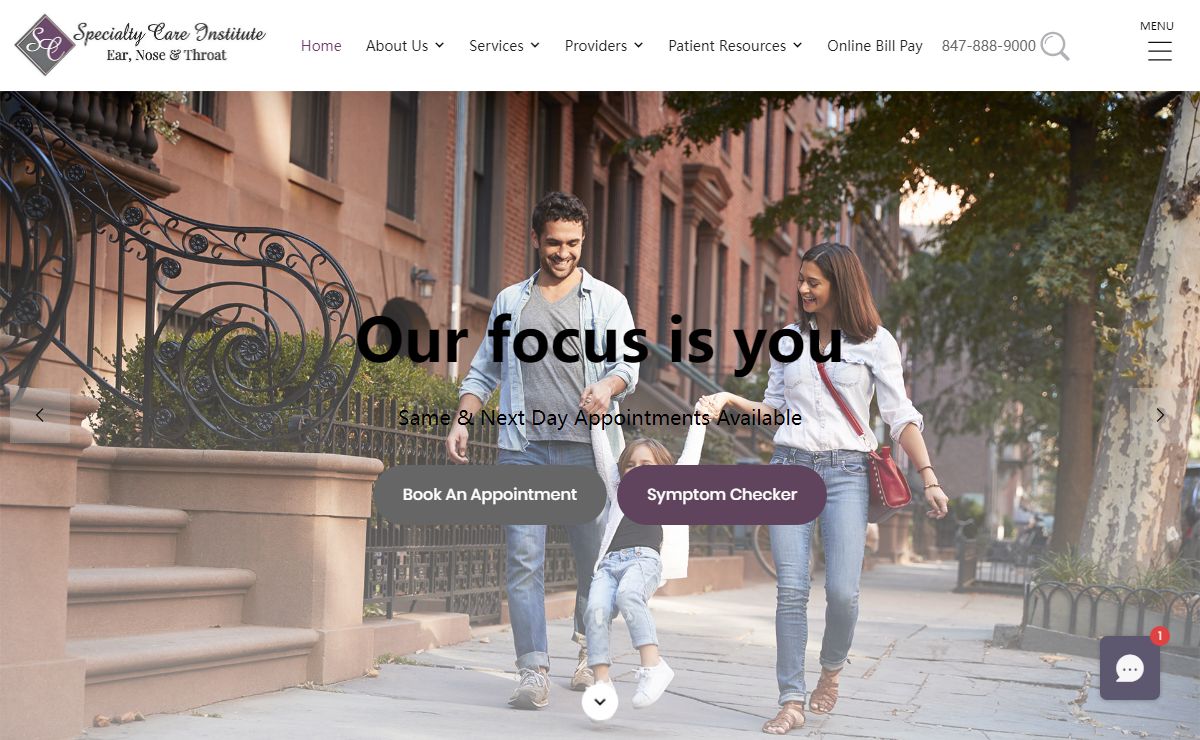Click 'Same & Next Day Appointments Available' text
Screen dimensions: 1200x740
[x=600, y=417]
